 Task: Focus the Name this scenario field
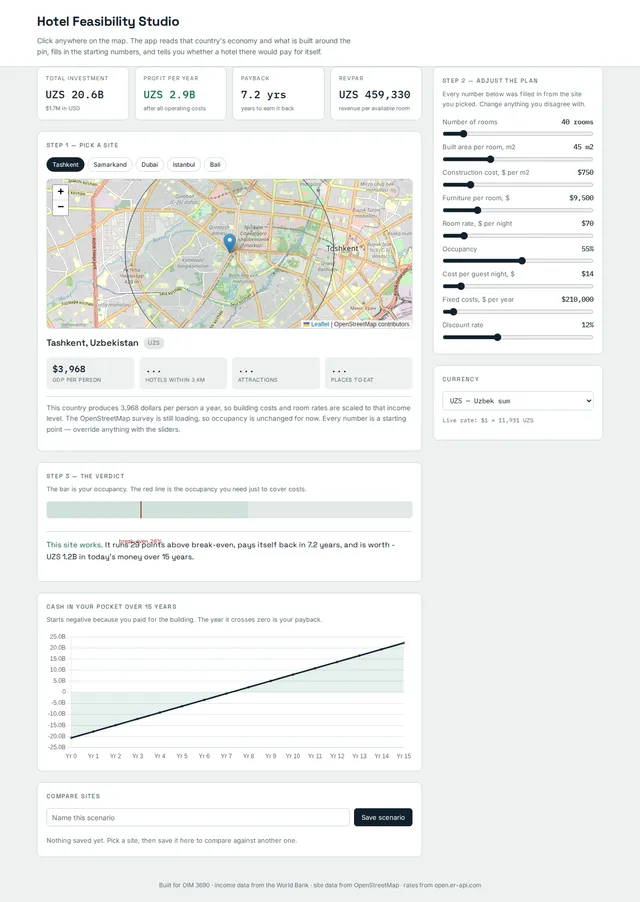(198, 817)
